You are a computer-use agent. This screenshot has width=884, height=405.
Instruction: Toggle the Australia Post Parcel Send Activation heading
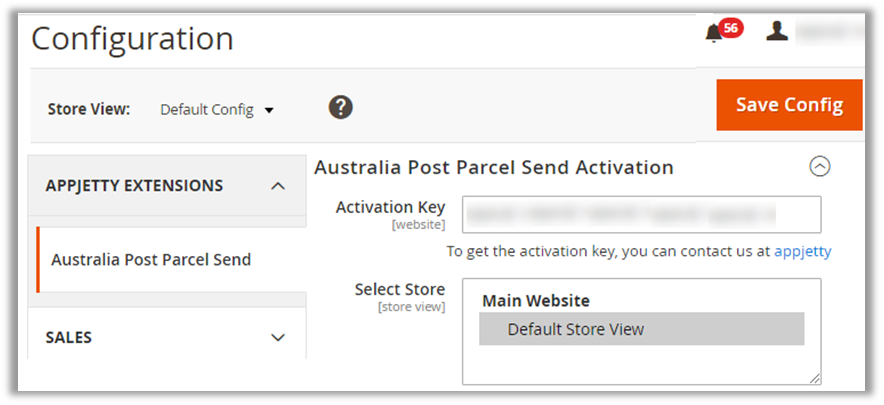point(494,167)
